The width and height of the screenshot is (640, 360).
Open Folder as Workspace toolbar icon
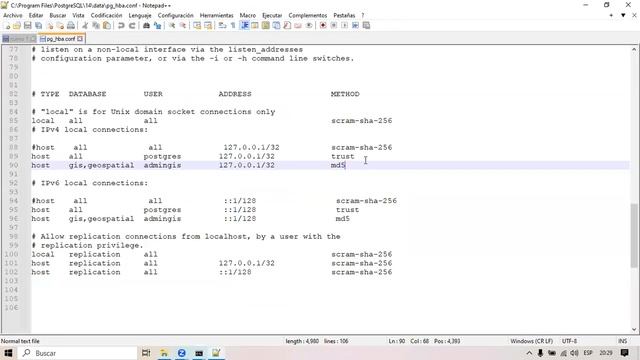coord(298,26)
